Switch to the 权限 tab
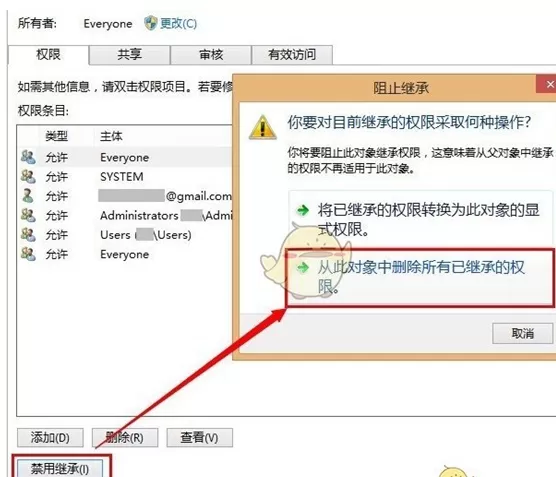Image resolution: width=556 pixels, height=477 pixels. click(49, 55)
